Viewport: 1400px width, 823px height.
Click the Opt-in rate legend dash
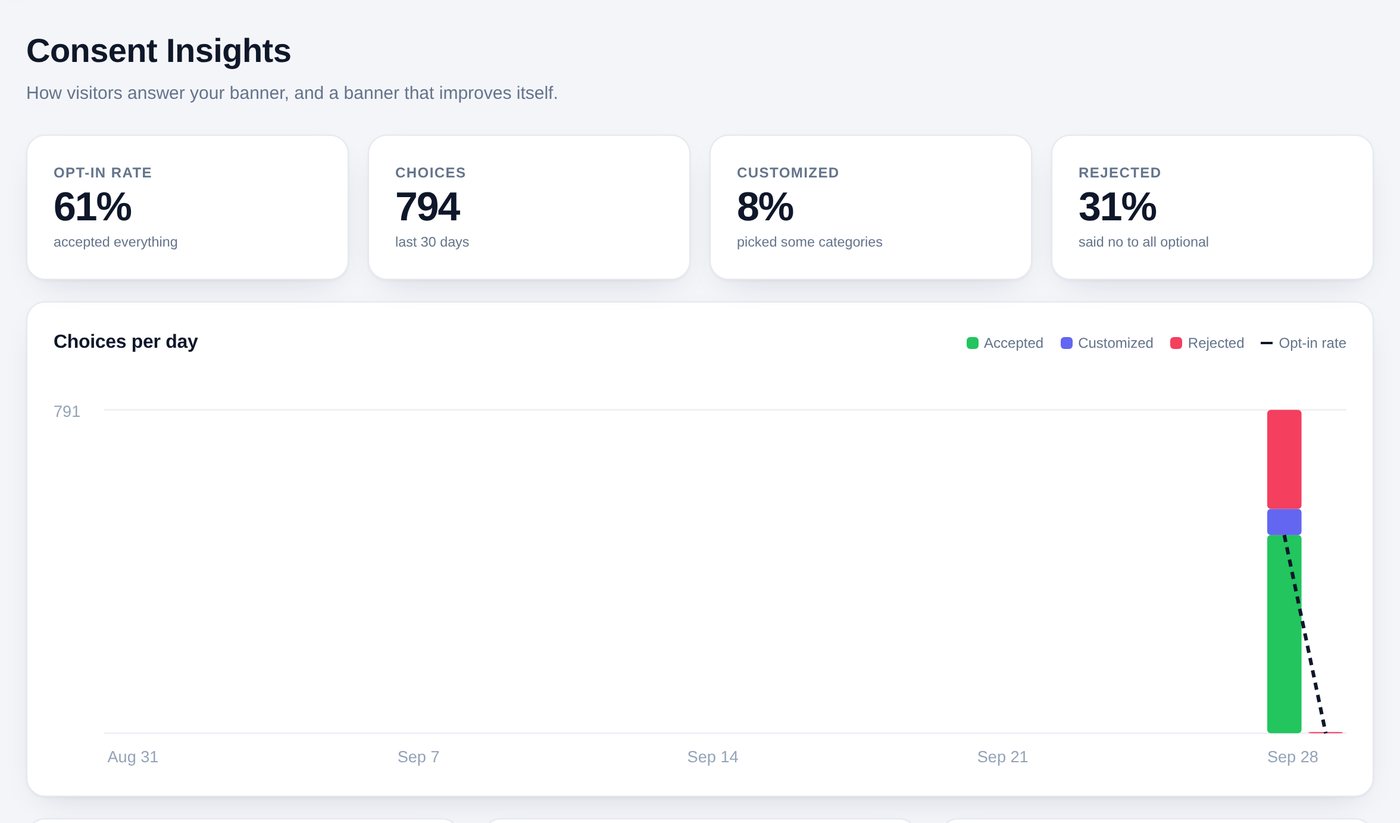click(x=1267, y=343)
